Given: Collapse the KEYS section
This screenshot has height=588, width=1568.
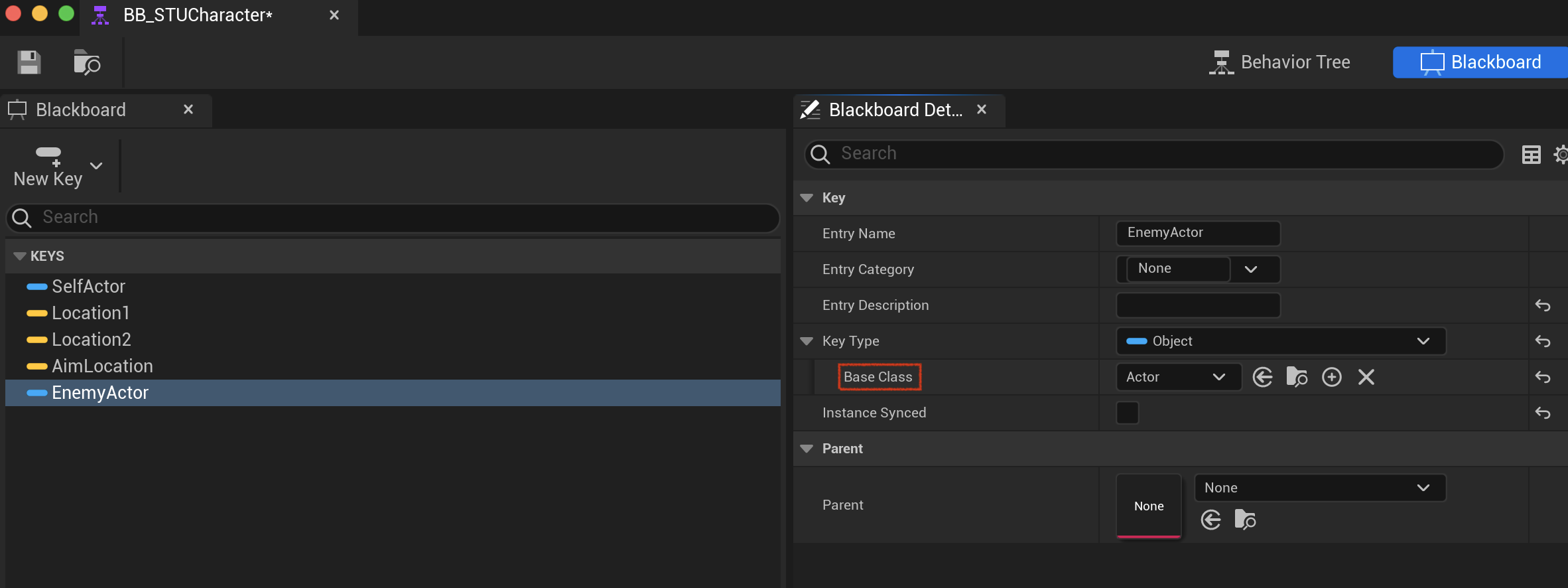Looking at the screenshot, I should point(20,256).
